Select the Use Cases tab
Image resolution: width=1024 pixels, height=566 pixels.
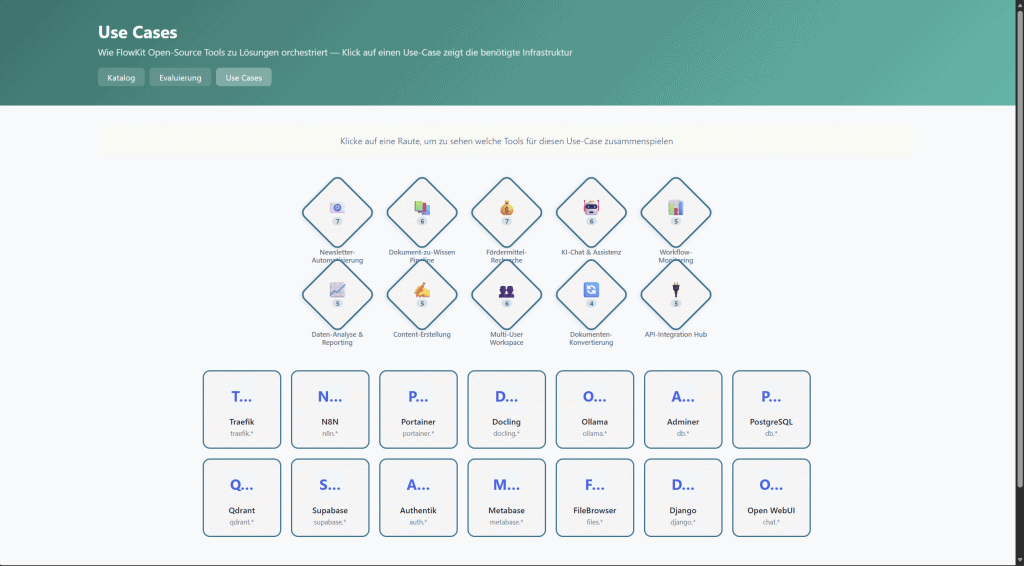click(243, 77)
